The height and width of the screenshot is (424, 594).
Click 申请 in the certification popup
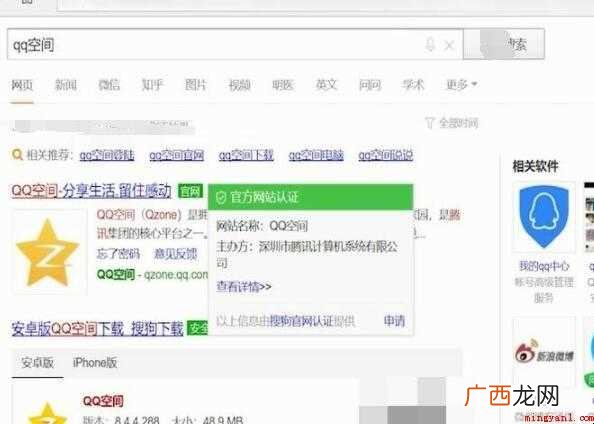tap(394, 321)
